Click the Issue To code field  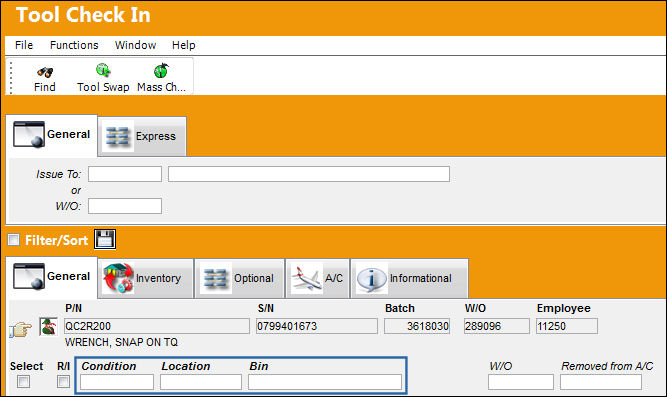[x=125, y=174]
